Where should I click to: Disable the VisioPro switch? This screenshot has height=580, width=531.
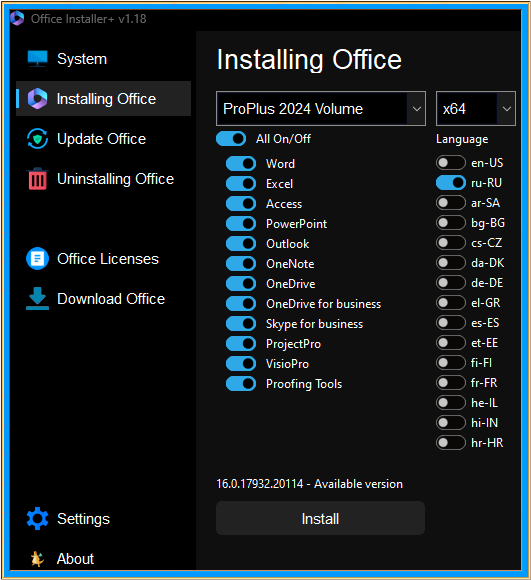(x=241, y=363)
